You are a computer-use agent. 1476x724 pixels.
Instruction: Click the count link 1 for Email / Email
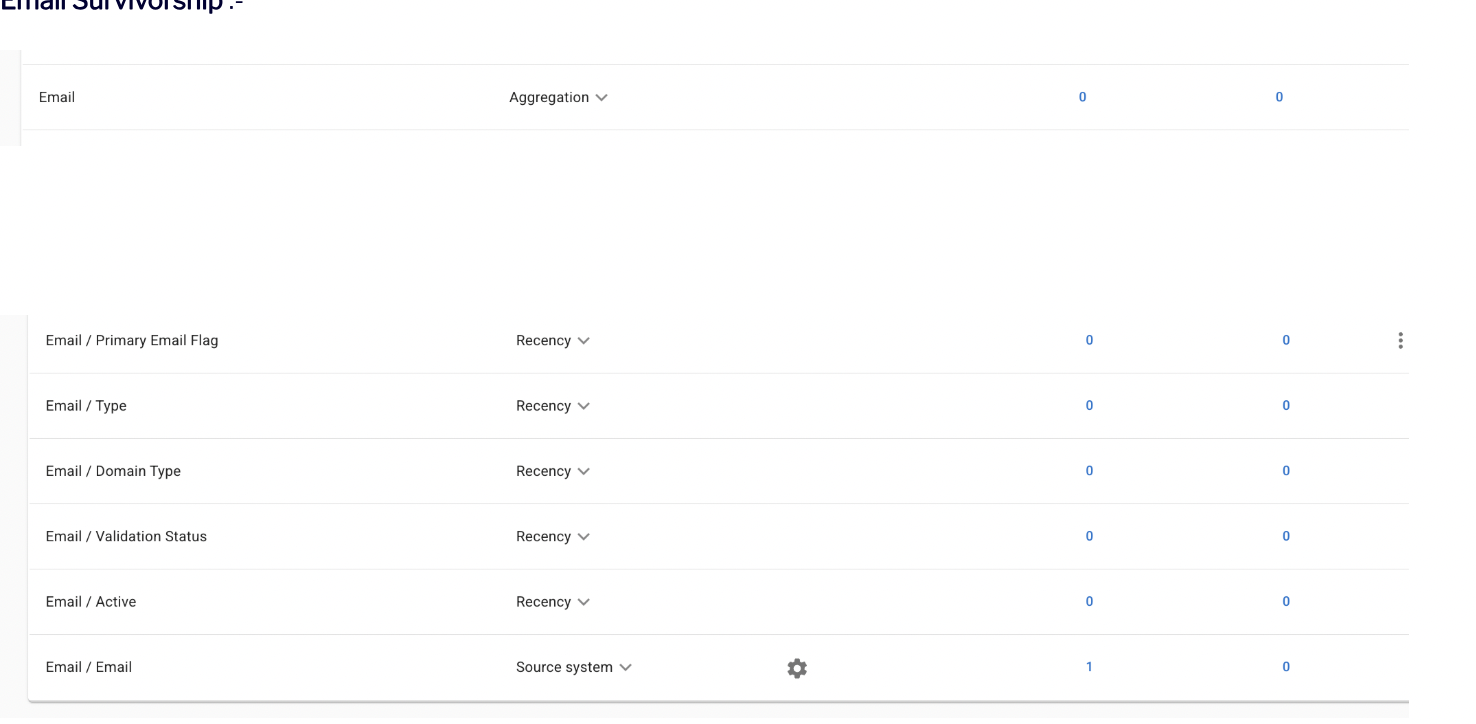pyautogui.click(x=1089, y=667)
